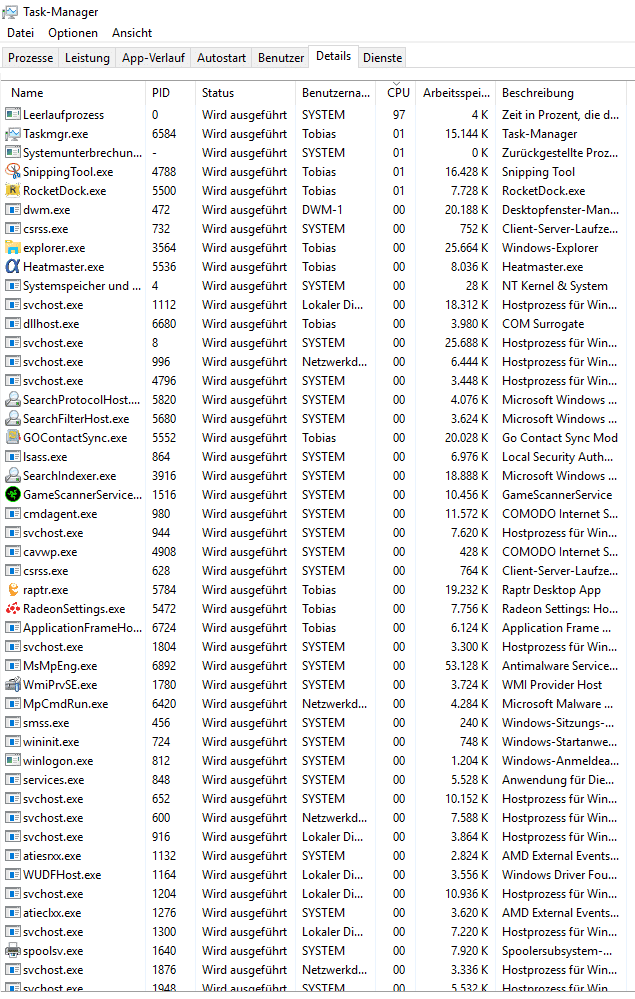Click the cmdagent.exe icon
The image size is (635, 999).
coord(13,514)
